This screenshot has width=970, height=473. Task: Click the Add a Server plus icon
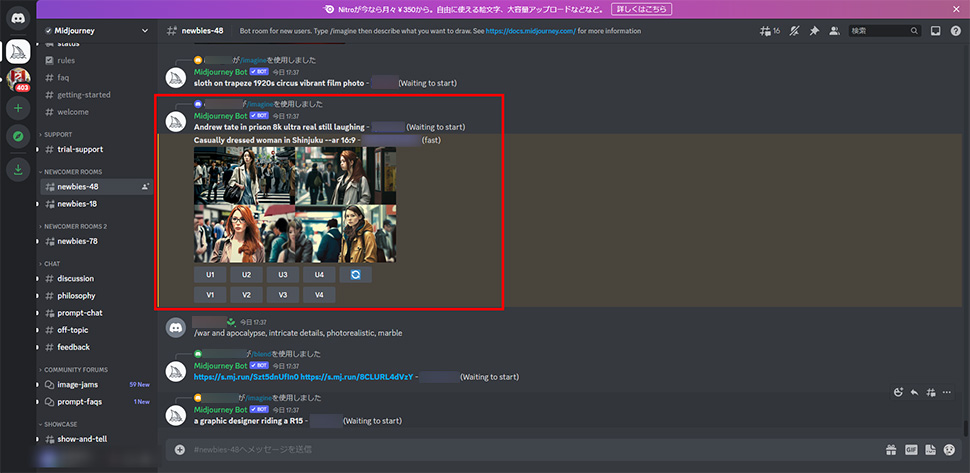(x=18, y=108)
